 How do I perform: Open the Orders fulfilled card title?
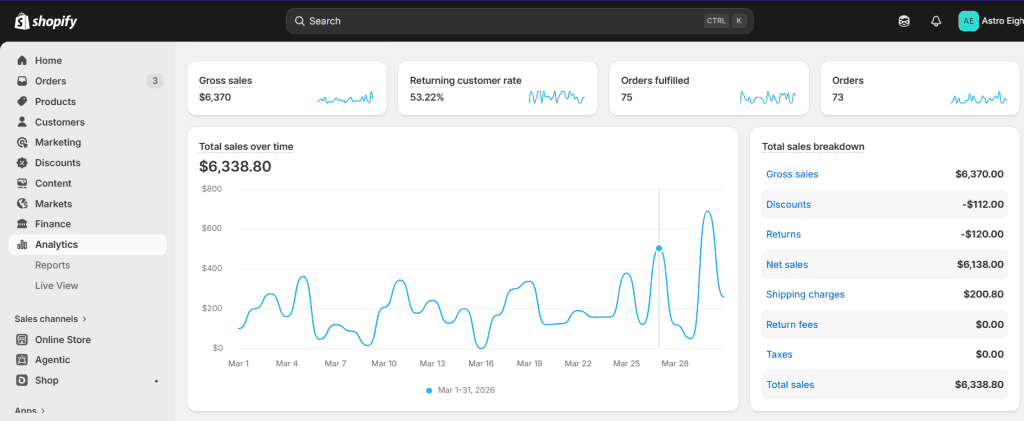(655, 81)
